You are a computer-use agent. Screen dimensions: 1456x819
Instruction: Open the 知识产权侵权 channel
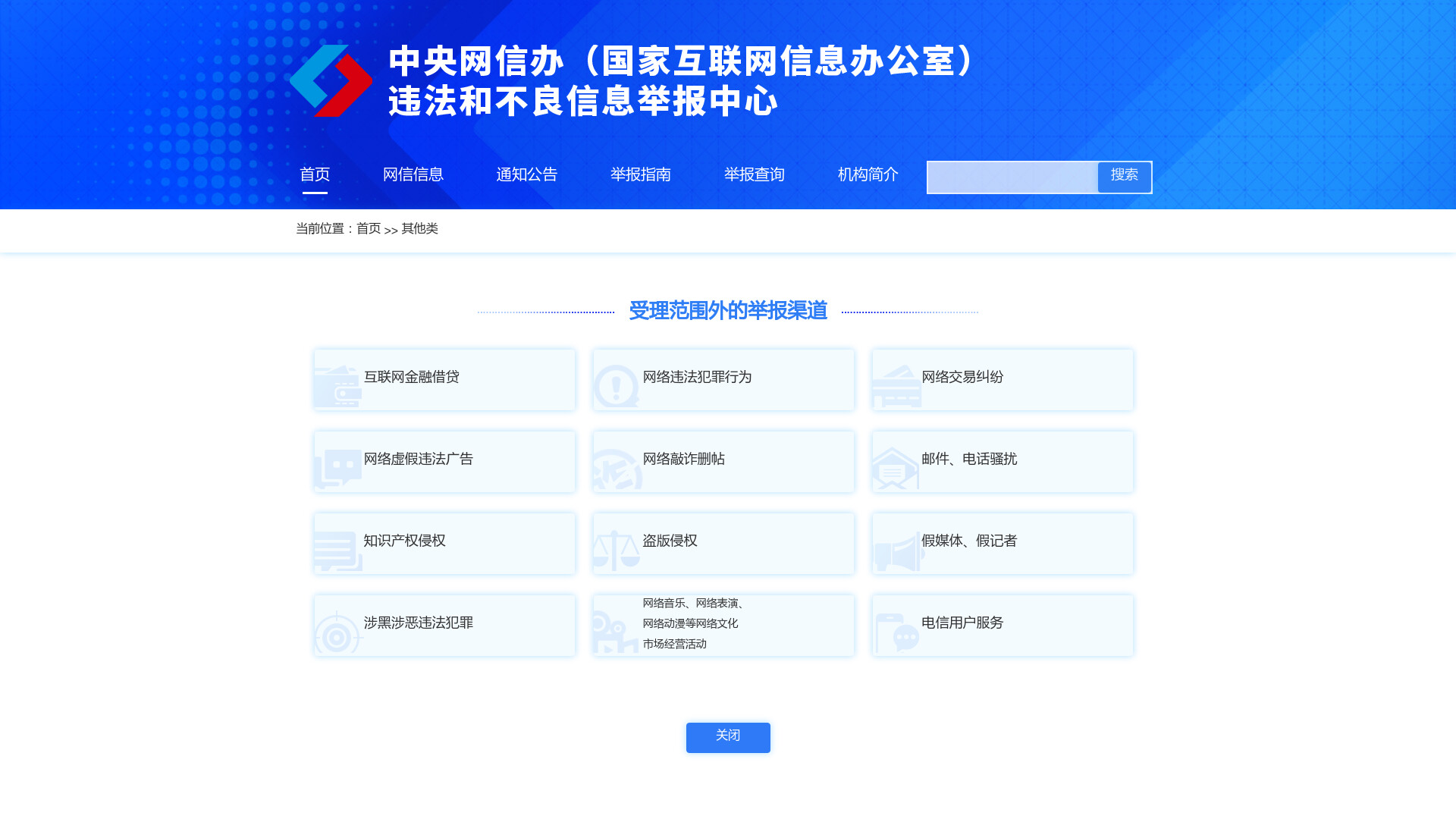tap(445, 544)
